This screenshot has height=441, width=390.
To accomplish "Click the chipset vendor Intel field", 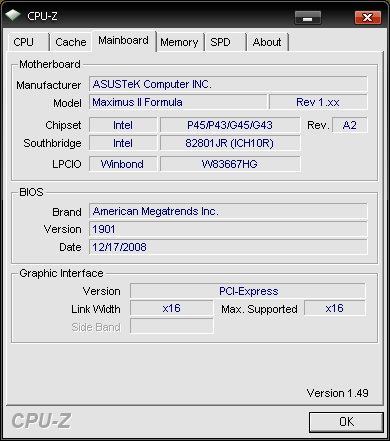I will (123, 125).
